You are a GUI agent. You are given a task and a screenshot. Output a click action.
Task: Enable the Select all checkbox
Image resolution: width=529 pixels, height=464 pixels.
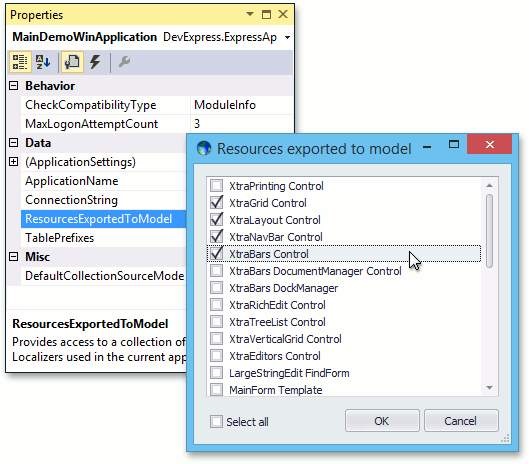point(216,421)
